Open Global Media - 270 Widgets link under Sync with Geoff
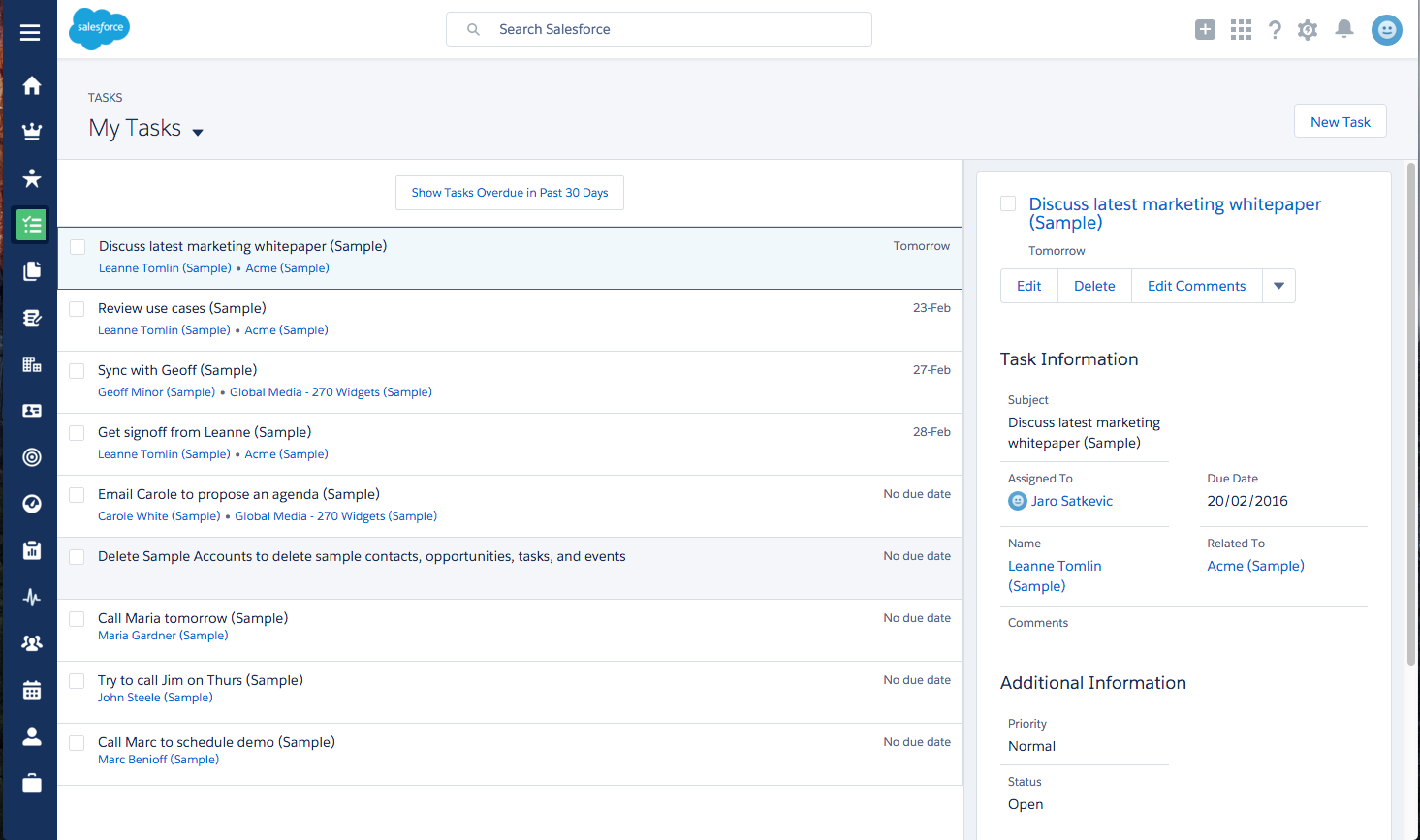Screen dimensions: 1420x840 click(331, 392)
